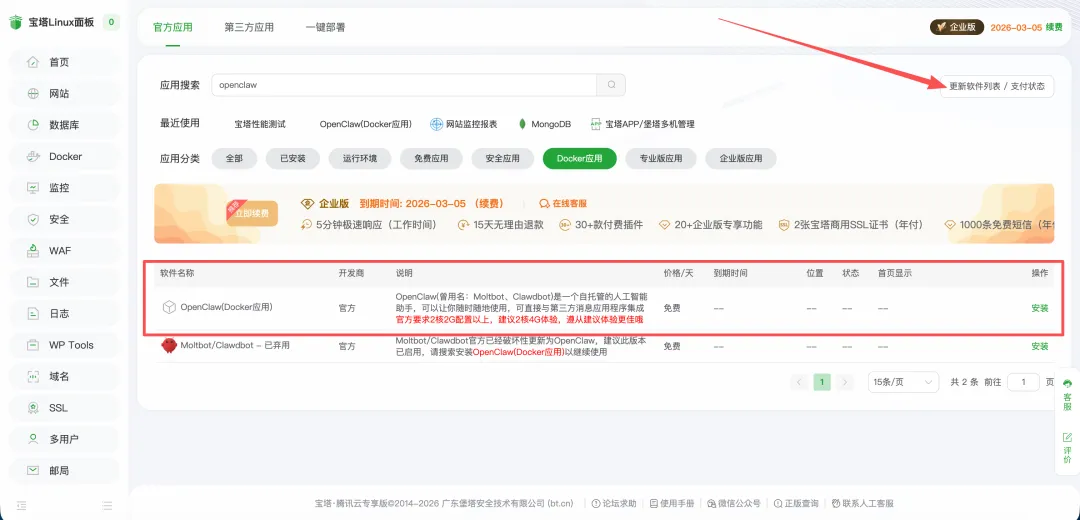Open recent 网站监控报表 shortcut
1080x520 pixels.
464,125
